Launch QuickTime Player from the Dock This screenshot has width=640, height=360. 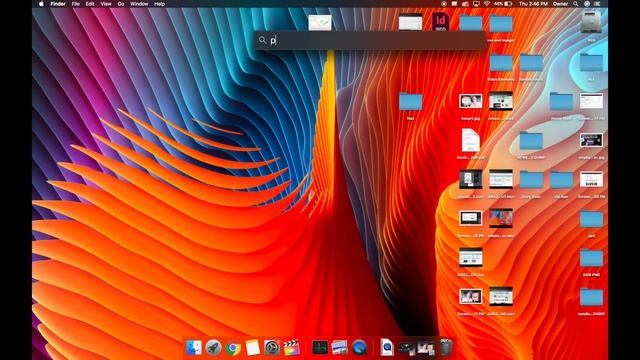coord(359,348)
